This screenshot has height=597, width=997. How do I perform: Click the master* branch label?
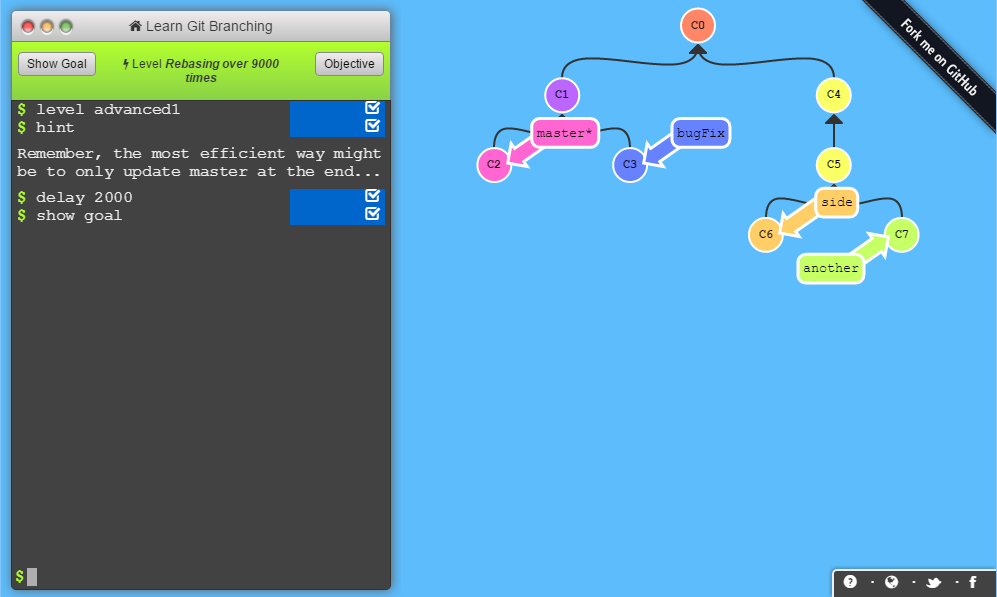[564, 133]
